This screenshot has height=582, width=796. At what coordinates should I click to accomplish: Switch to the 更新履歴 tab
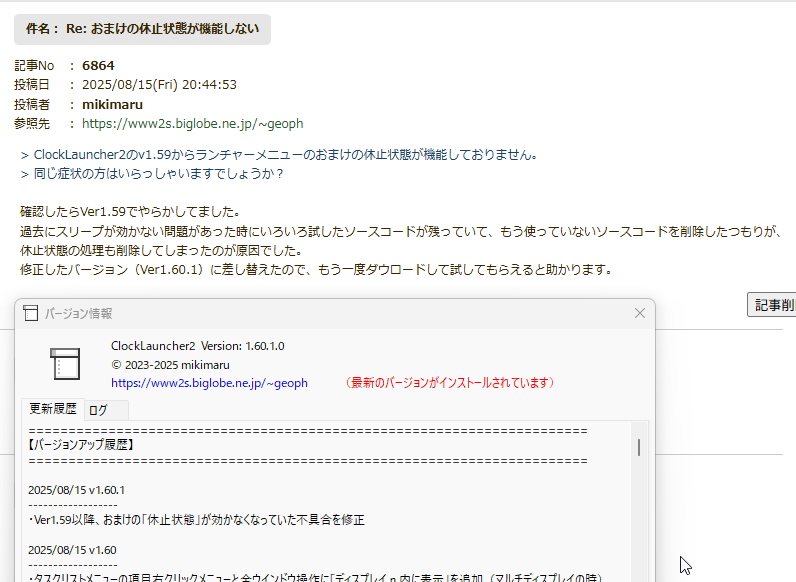pyautogui.click(x=53, y=409)
